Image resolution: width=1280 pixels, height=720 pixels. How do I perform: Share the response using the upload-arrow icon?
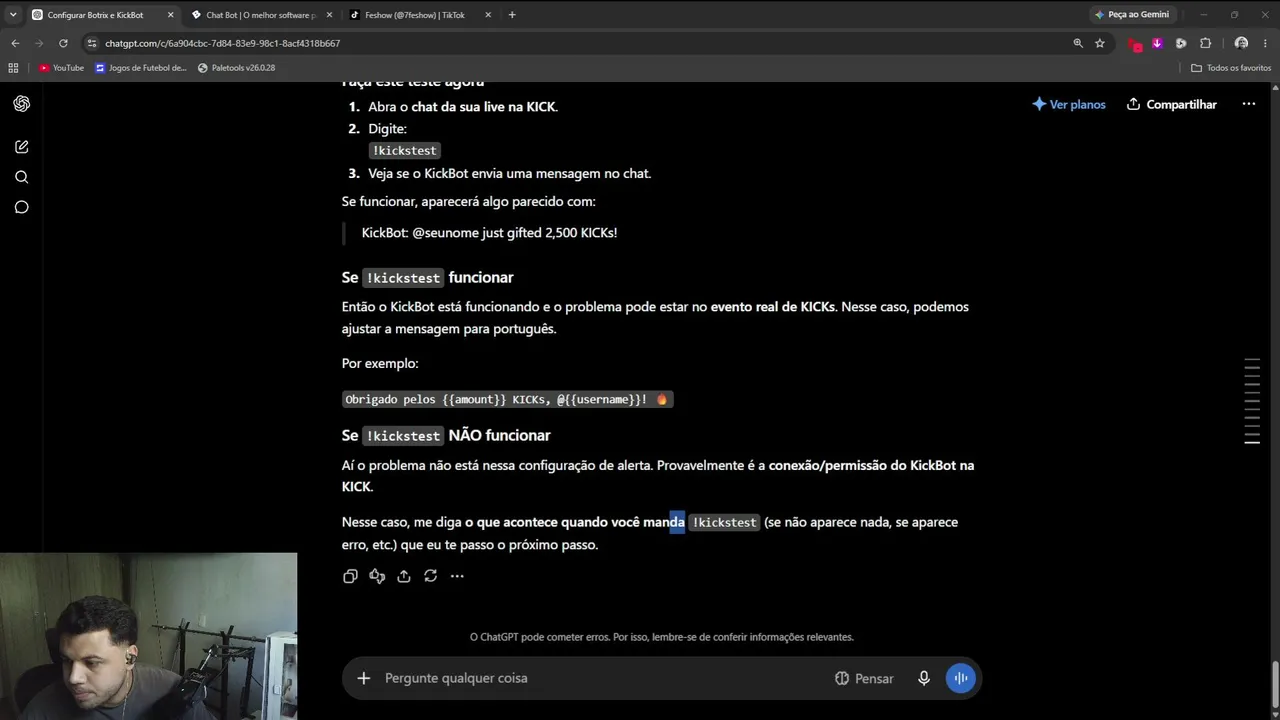click(404, 576)
